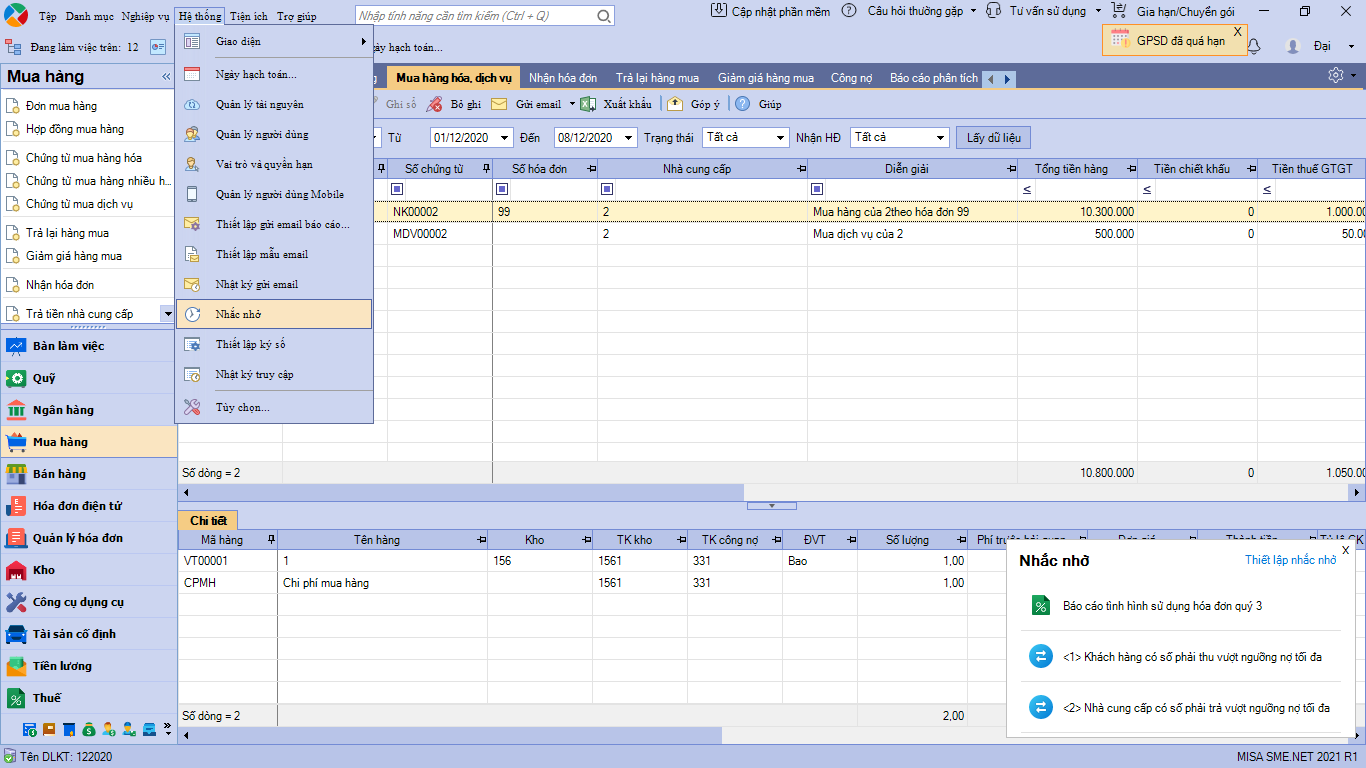Open the Tiện ích menu
Screen dimensions: 1366x768
[249, 17]
